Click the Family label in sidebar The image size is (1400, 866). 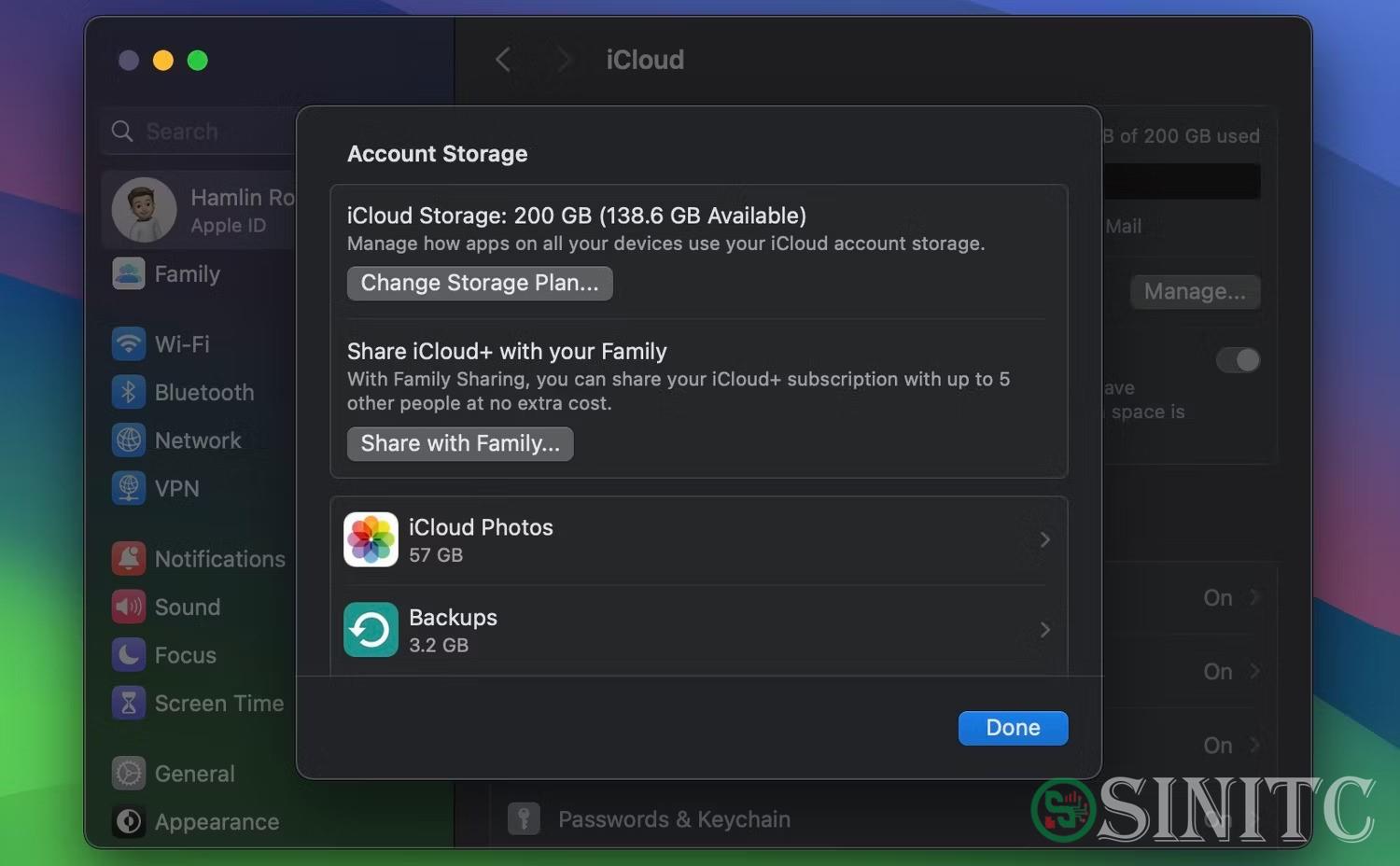click(188, 274)
